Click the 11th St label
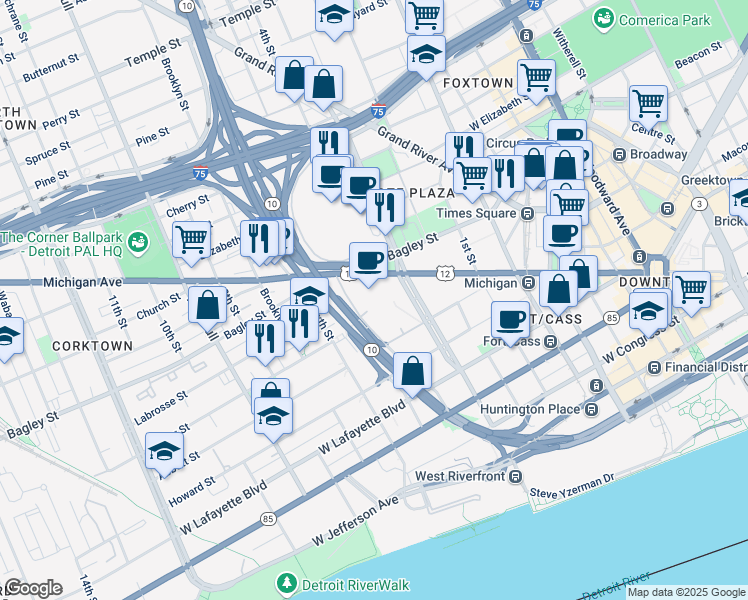 click(117, 312)
